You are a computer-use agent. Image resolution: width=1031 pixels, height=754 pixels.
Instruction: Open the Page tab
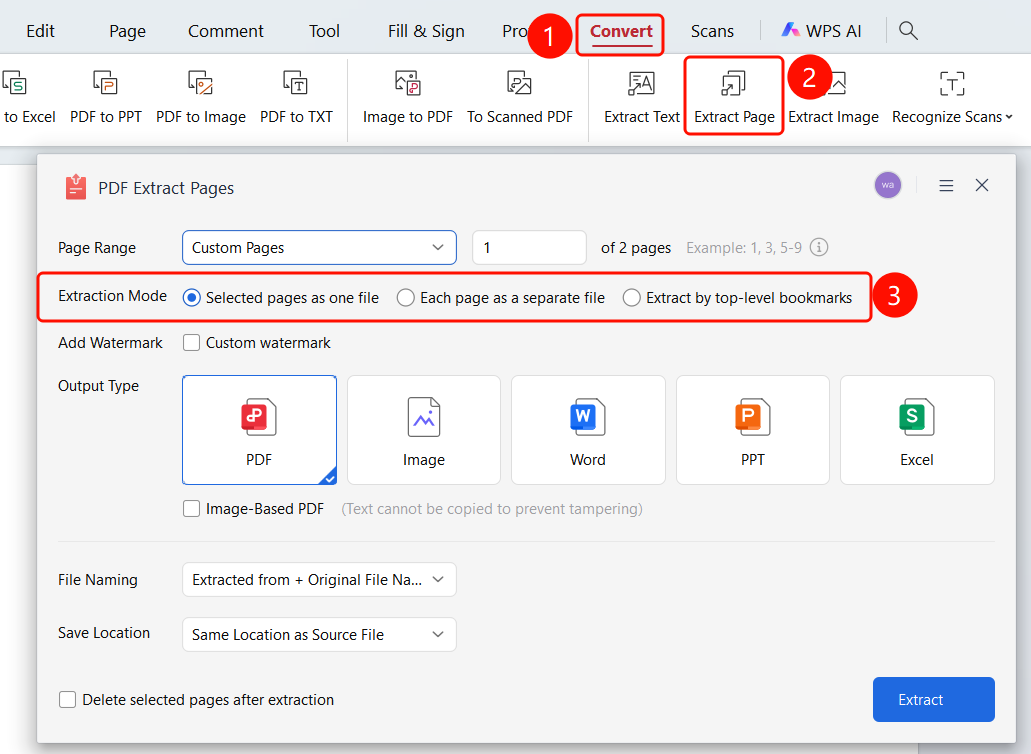tap(128, 31)
